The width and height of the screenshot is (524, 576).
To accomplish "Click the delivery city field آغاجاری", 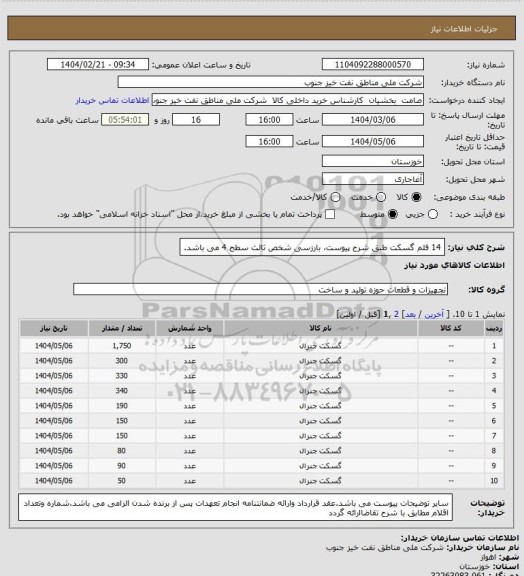I will pyautogui.click(x=373, y=179).
